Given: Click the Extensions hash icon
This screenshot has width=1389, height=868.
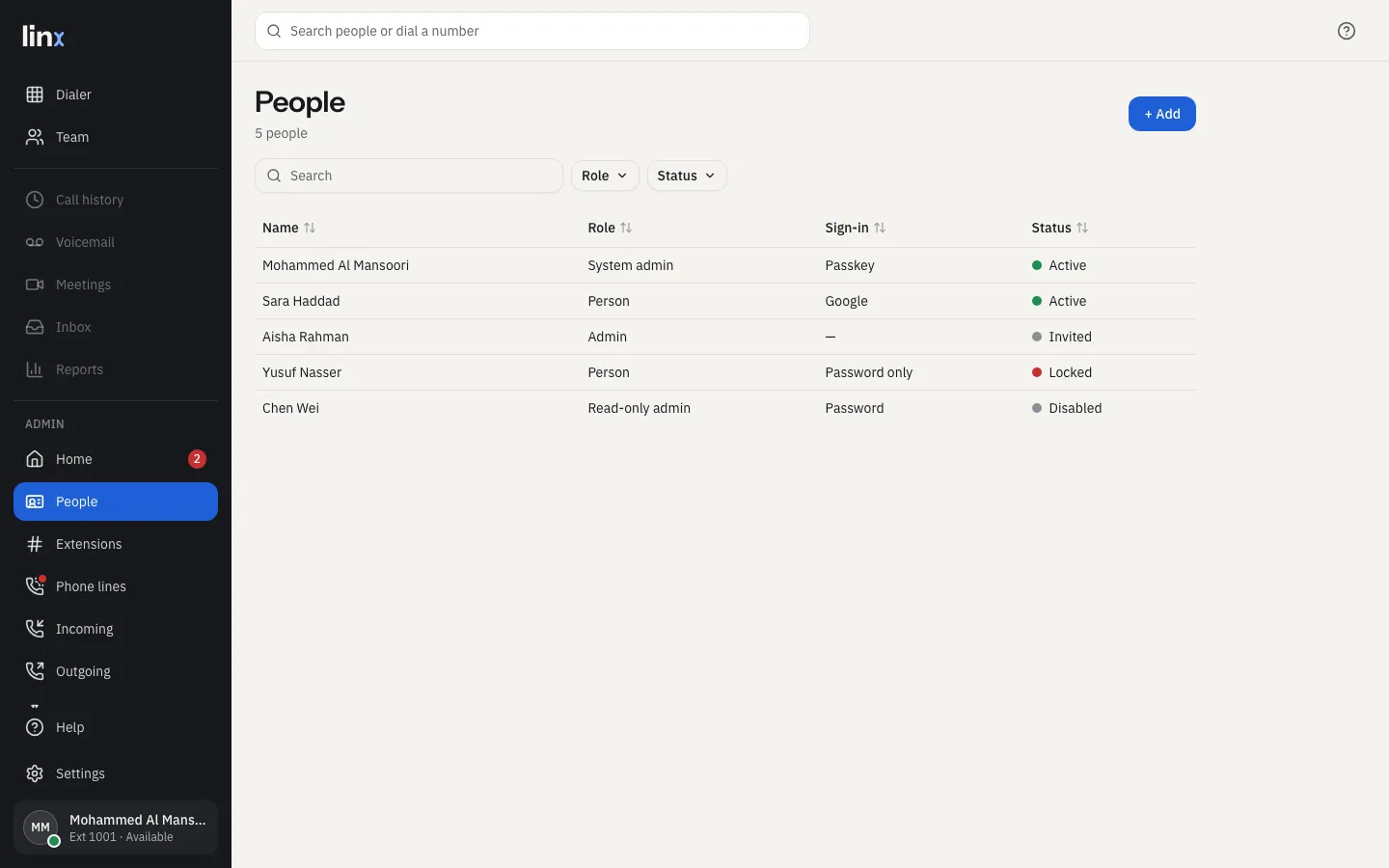Looking at the screenshot, I should (35, 544).
